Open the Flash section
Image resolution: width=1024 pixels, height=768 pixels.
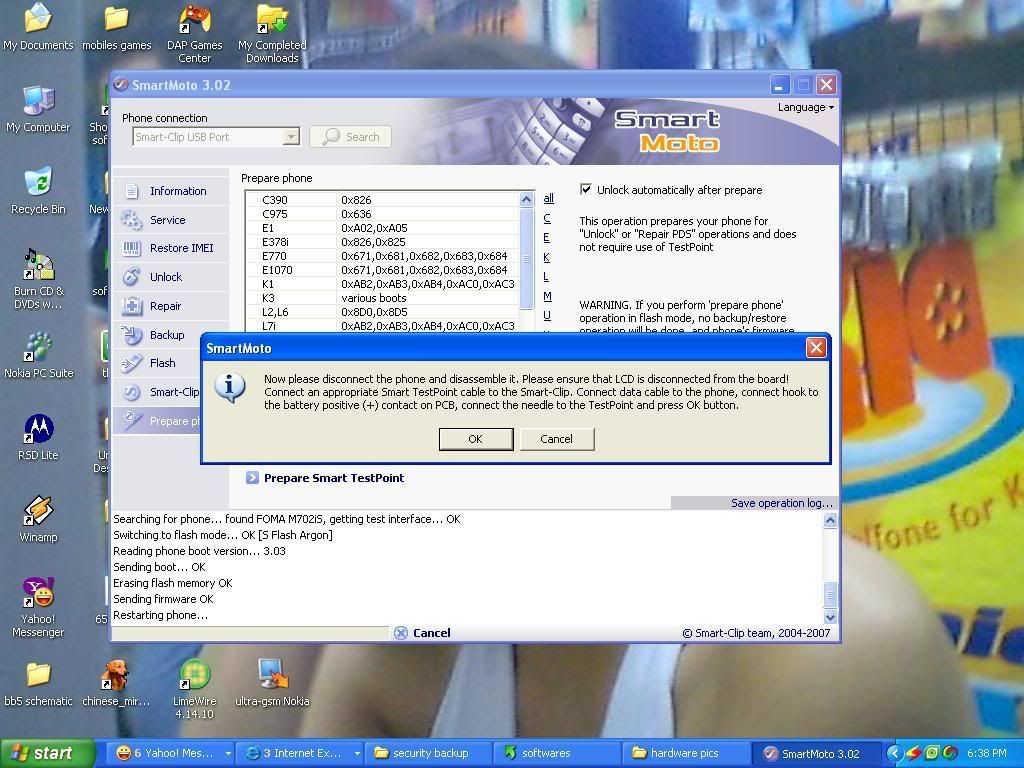coord(163,363)
